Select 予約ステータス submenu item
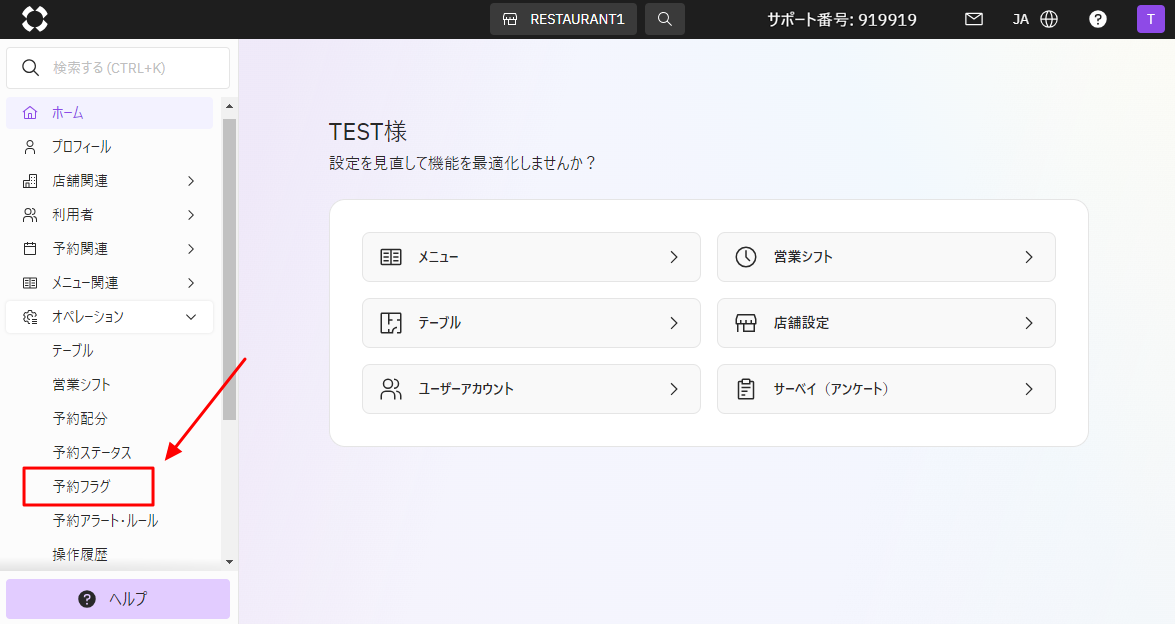This screenshot has width=1175, height=624. (92, 453)
